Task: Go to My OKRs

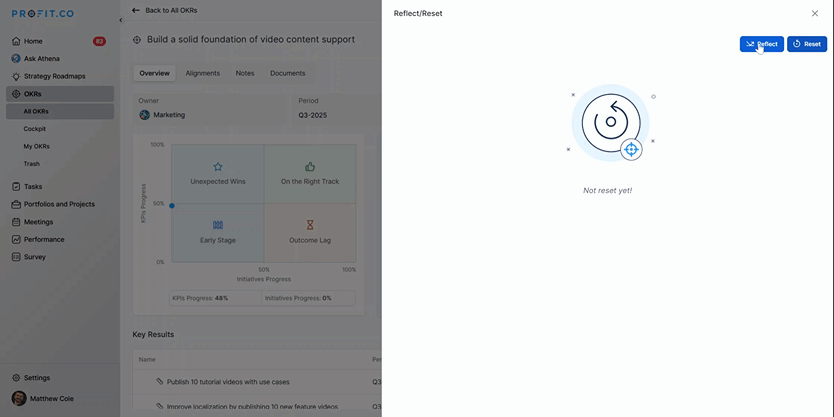Action: 36,146
